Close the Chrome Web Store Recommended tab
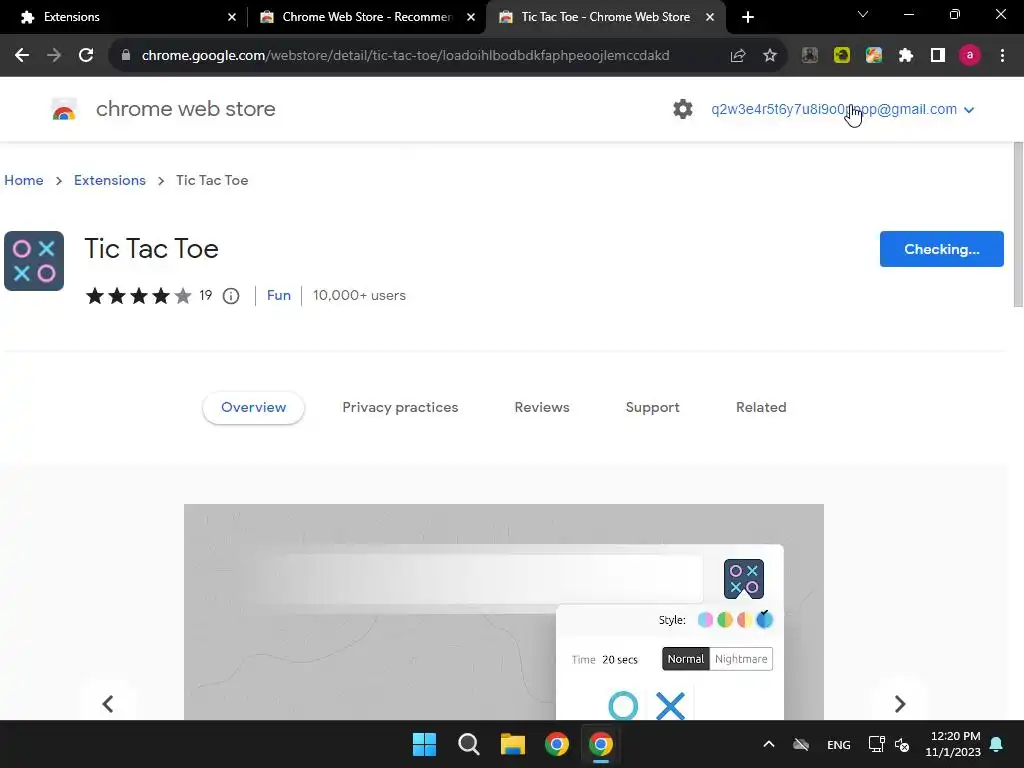This screenshot has height=768, width=1024. pyautogui.click(x=471, y=17)
